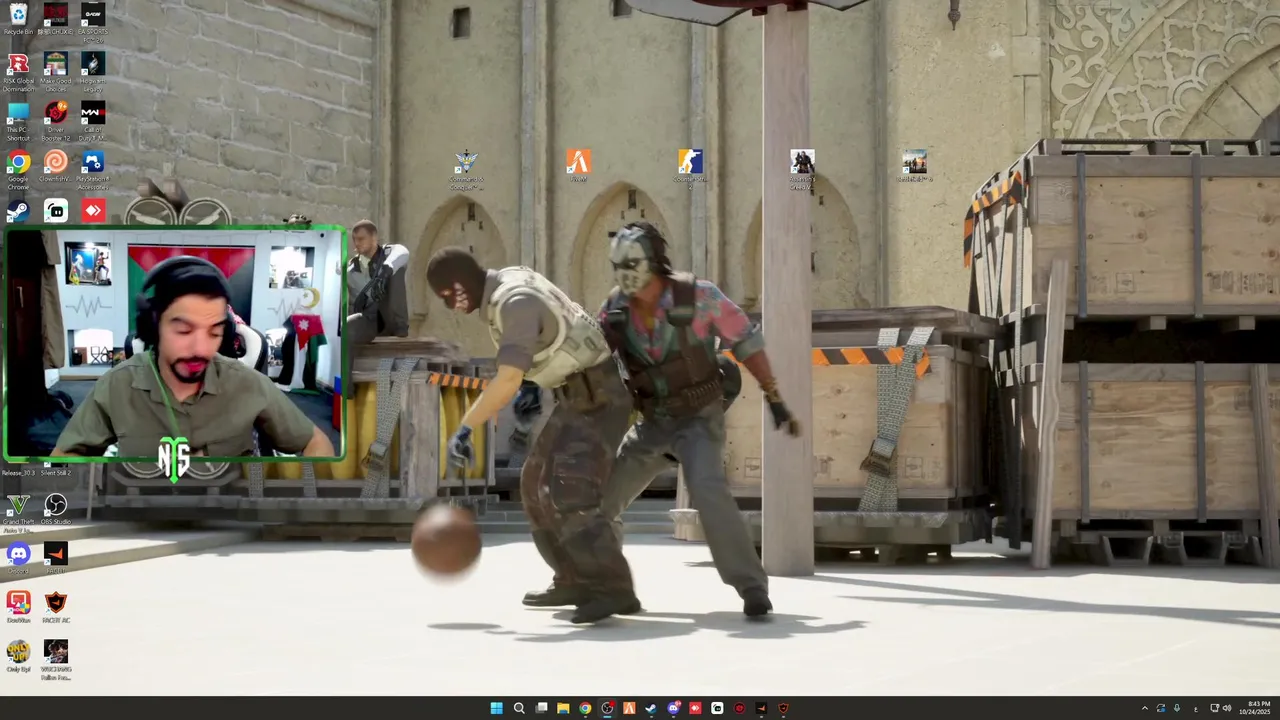Launch Battlefield 6 desktop shortcut

point(914,165)
